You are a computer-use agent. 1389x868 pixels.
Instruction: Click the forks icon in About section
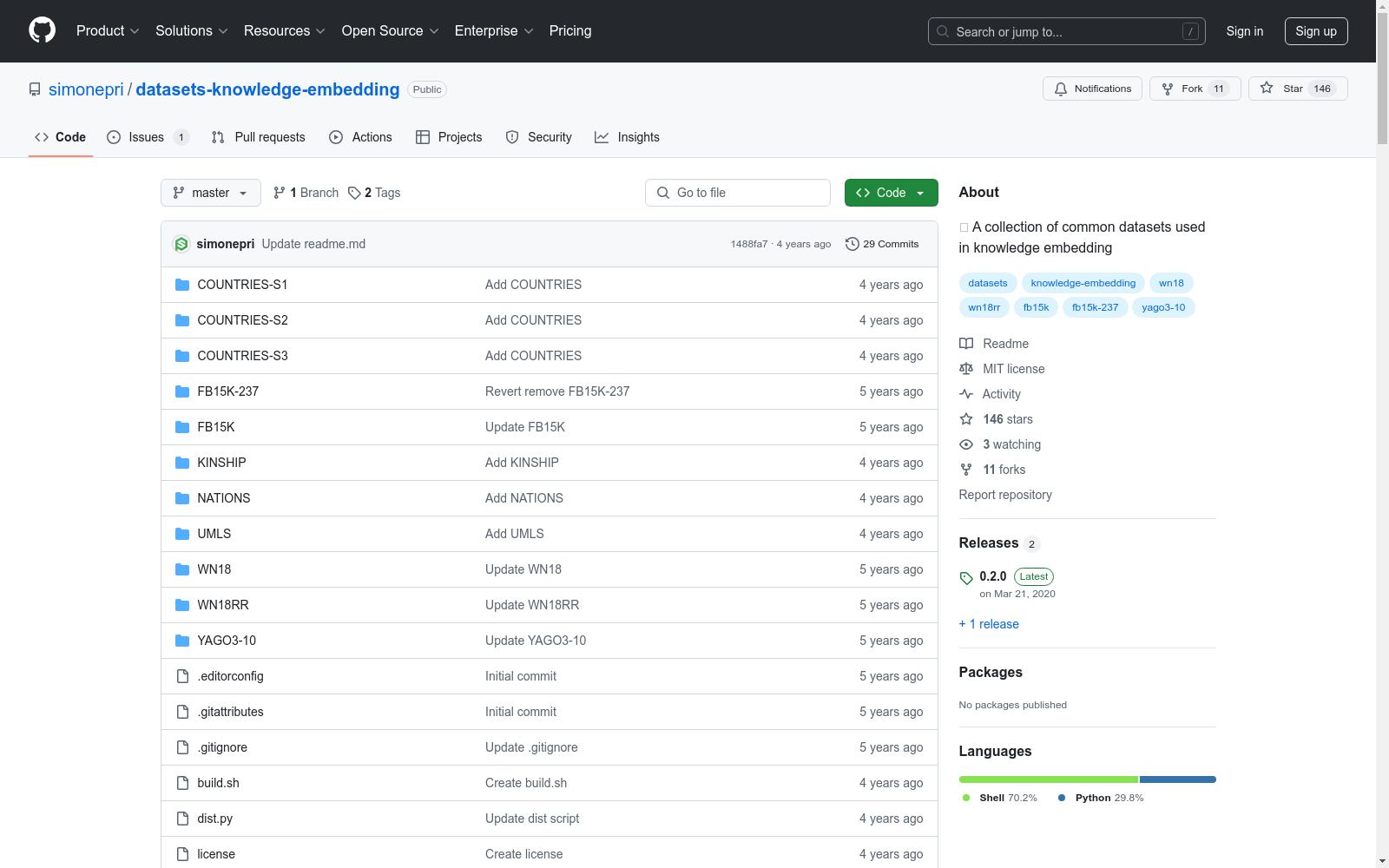click(x=966, y=470)
